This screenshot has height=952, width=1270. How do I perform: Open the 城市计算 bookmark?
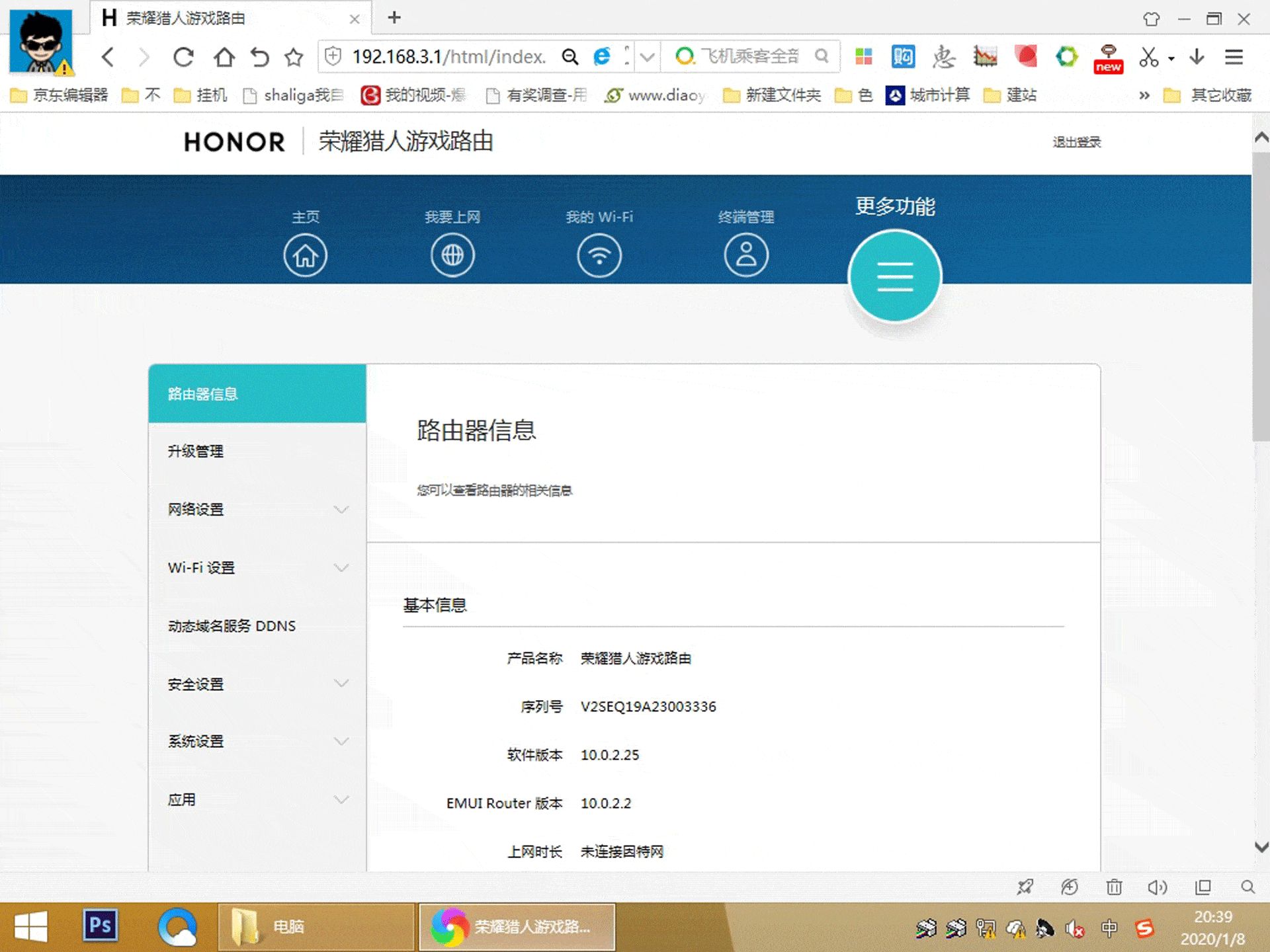(927, 95)
